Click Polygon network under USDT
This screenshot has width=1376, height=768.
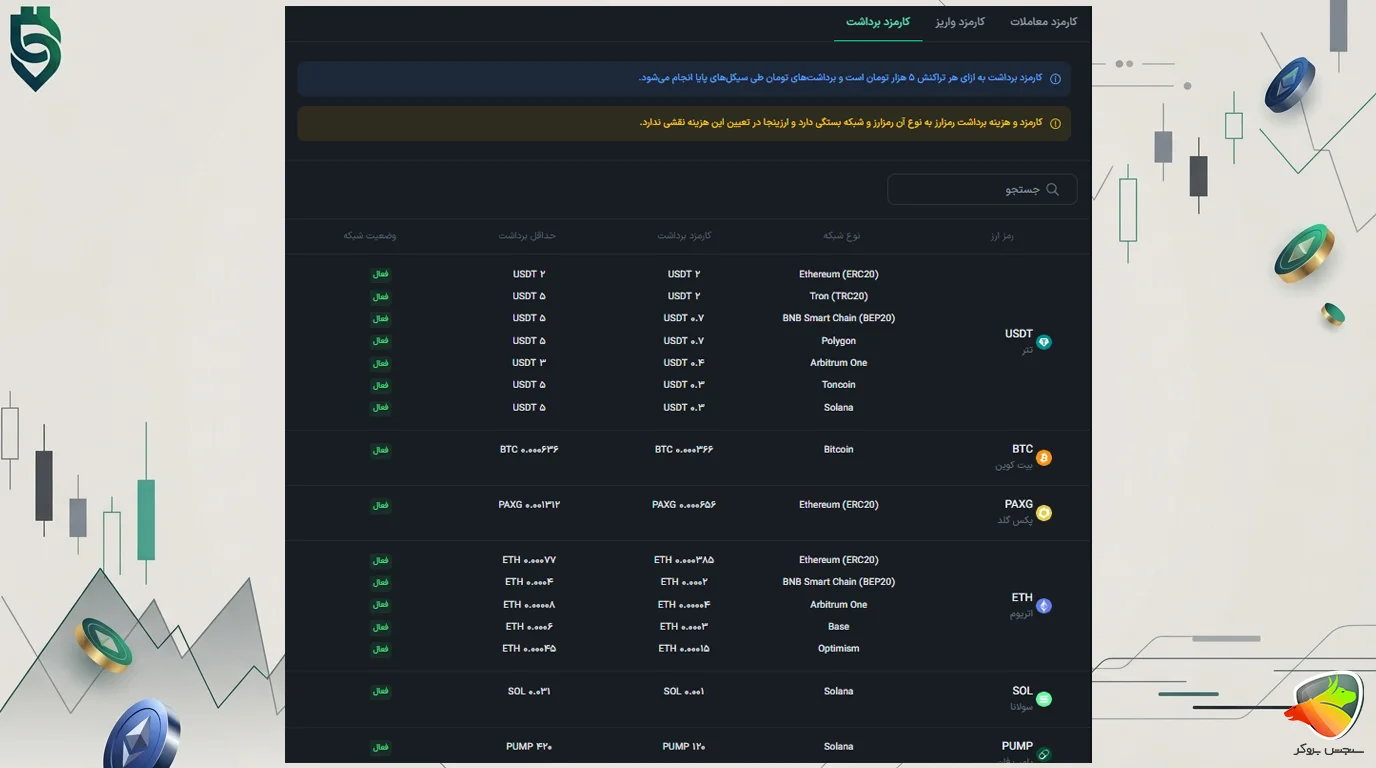[x=839, y=341]
